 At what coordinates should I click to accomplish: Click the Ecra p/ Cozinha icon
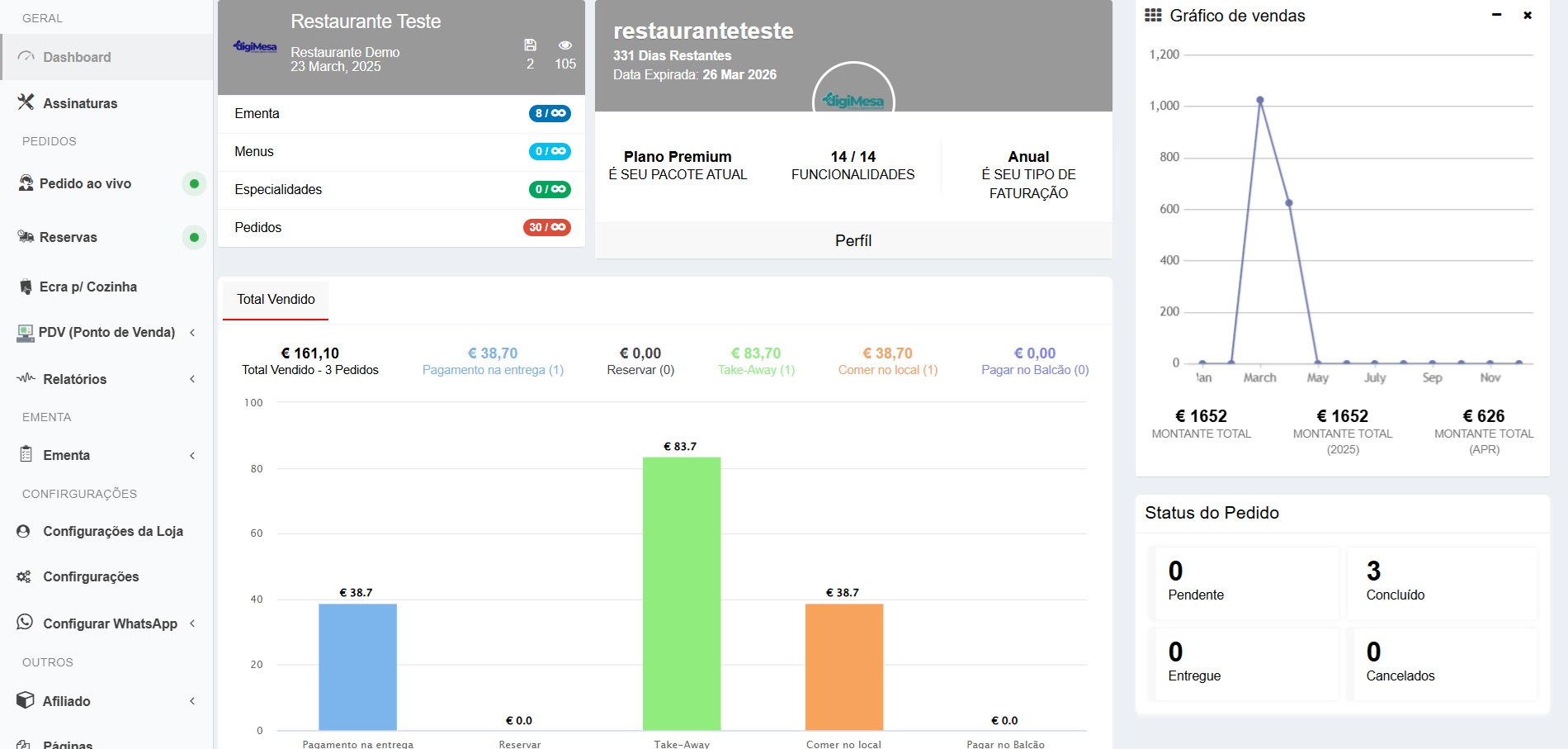[x=26, y=287]
